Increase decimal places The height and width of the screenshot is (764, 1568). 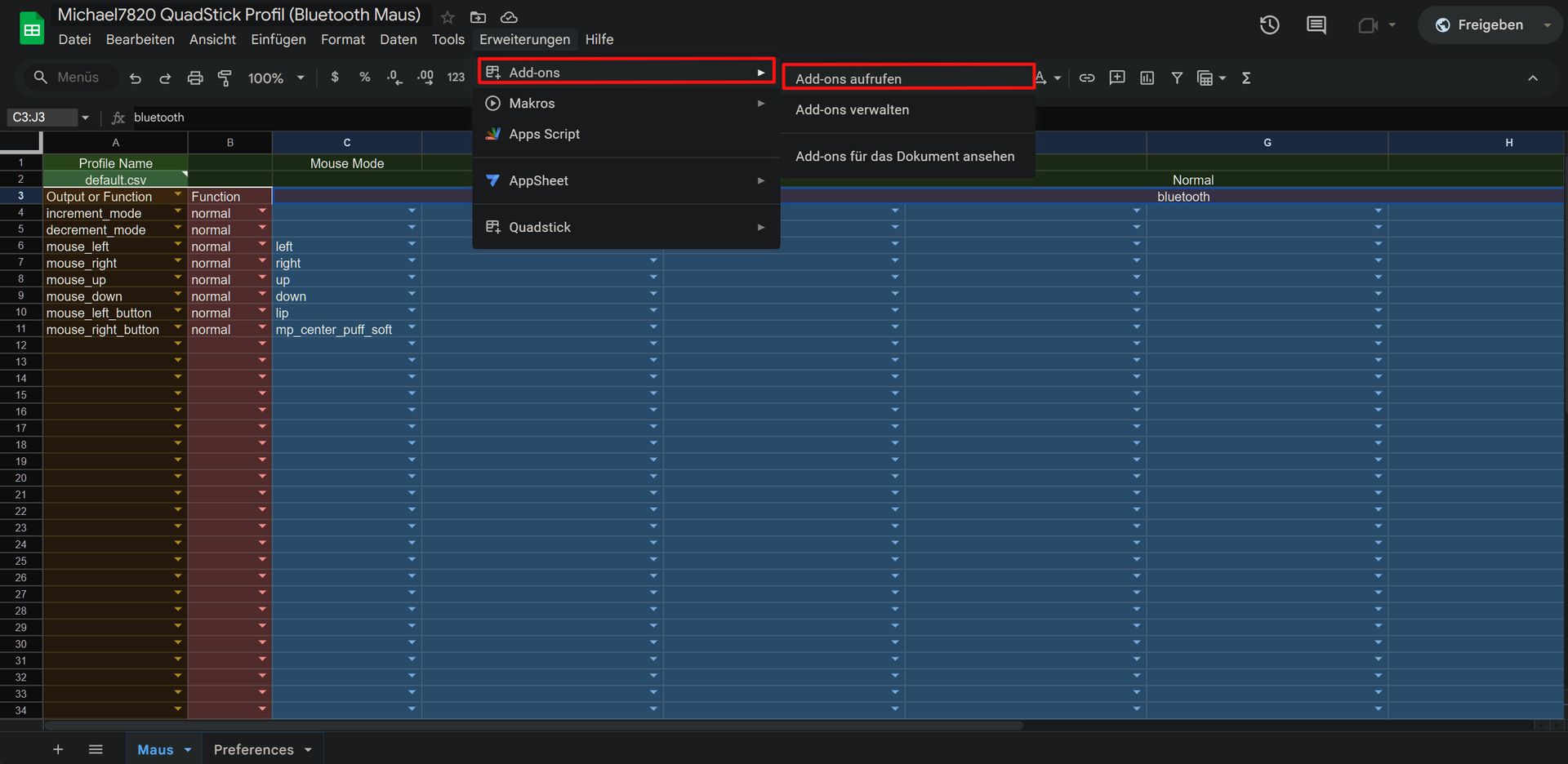click(x=425, y=78)
